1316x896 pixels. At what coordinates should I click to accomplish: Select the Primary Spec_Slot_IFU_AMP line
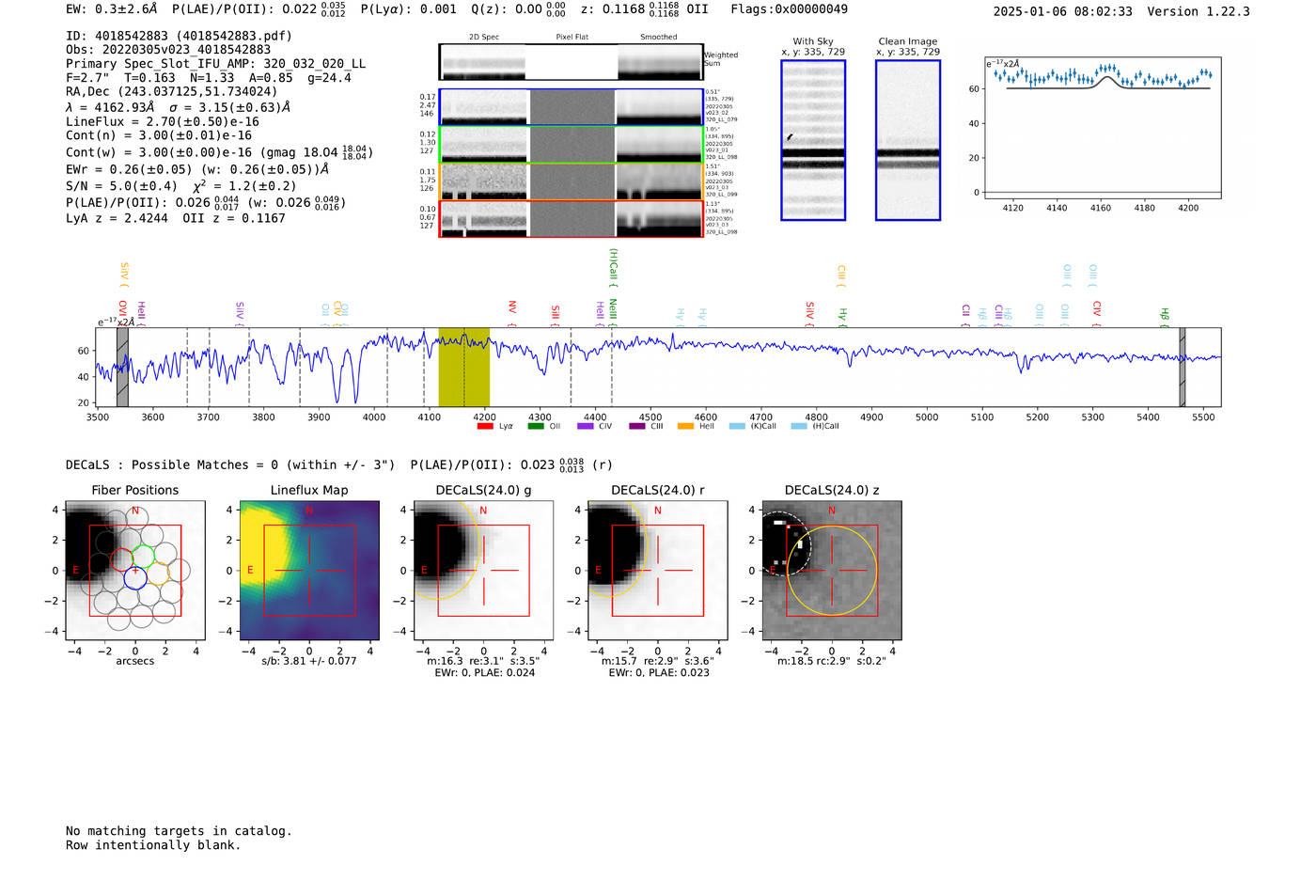coord(216,64)
